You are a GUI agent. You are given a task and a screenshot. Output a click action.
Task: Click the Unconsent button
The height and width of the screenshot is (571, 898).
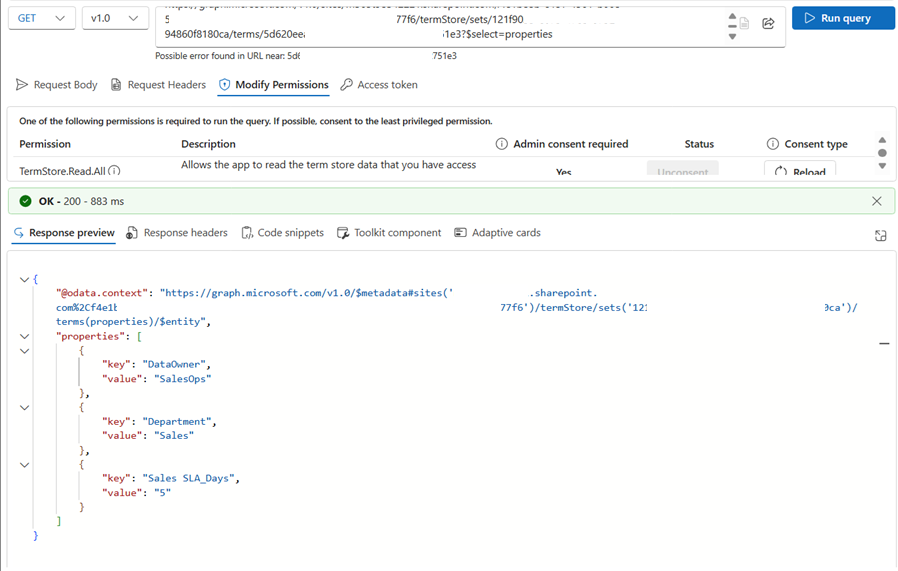click(683, 170)
